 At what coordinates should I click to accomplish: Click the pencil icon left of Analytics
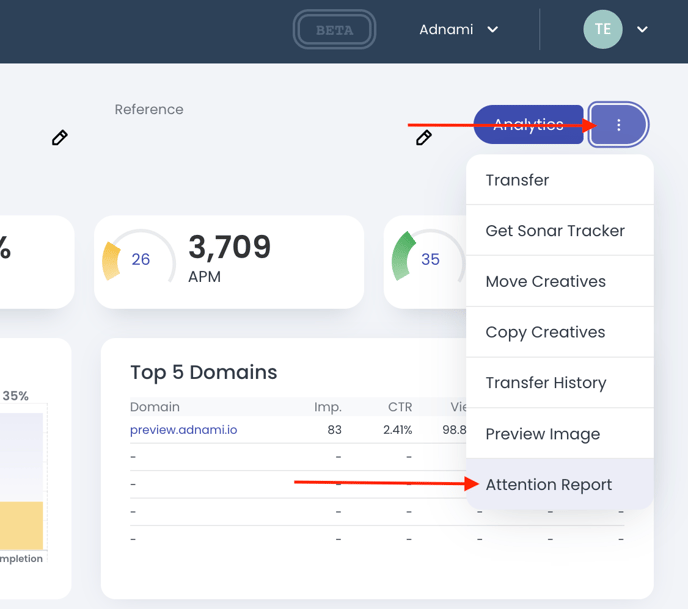point(423,137)
